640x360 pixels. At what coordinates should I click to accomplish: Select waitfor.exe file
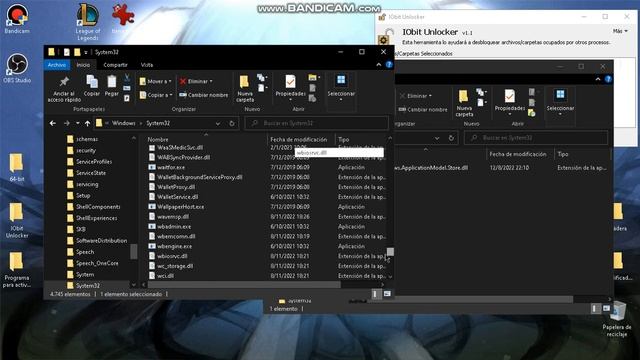(x=171, y=167)
